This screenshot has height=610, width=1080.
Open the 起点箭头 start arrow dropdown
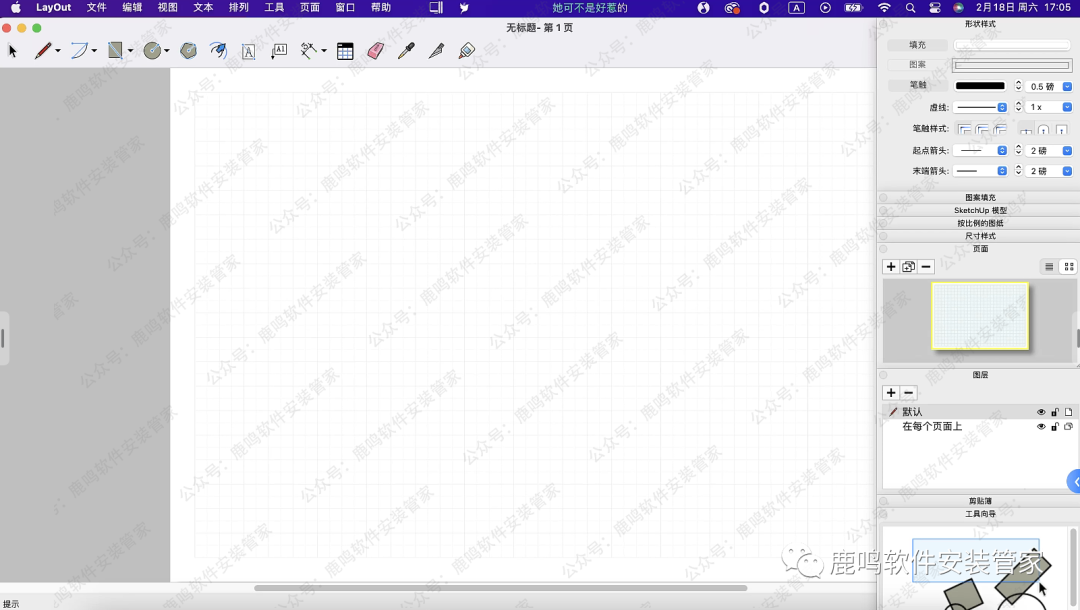click(980, 151)
